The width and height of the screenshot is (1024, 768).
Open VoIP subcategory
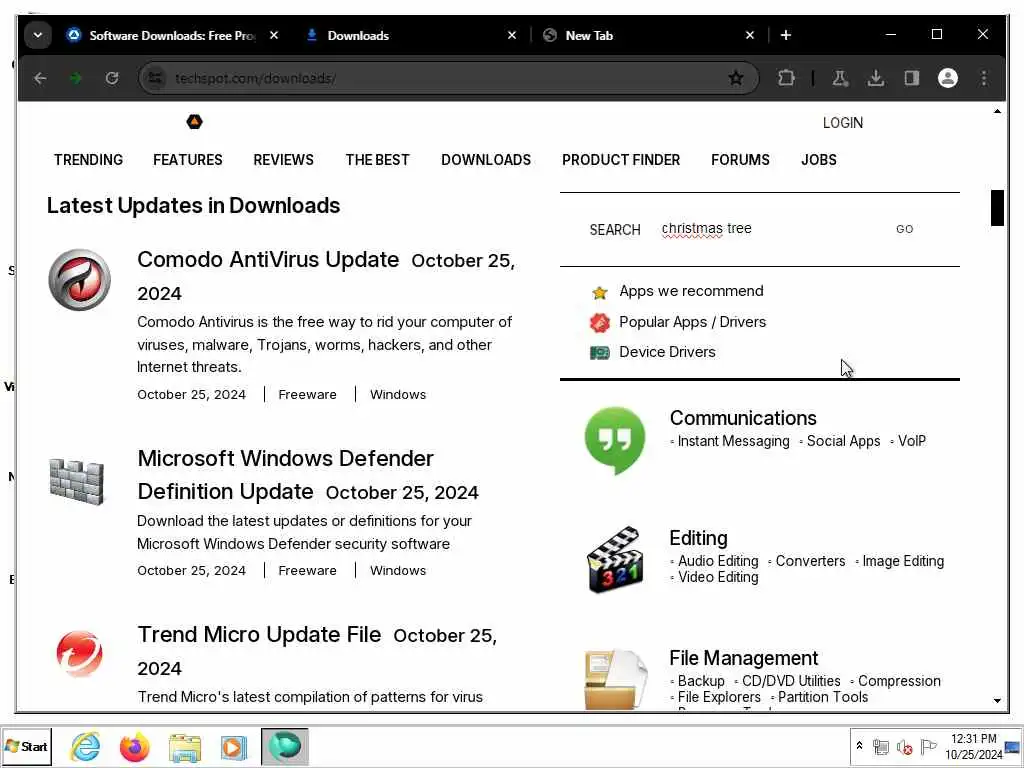912,441
